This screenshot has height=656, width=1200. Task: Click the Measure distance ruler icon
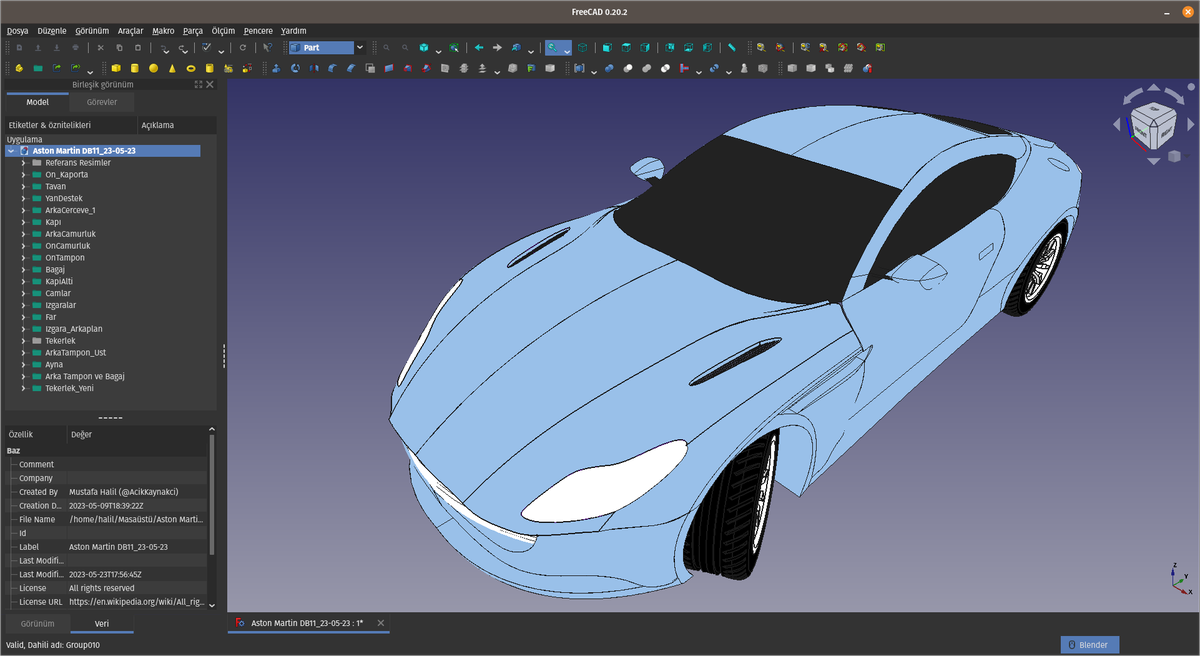pyautogui.click(x=732, y=47)
